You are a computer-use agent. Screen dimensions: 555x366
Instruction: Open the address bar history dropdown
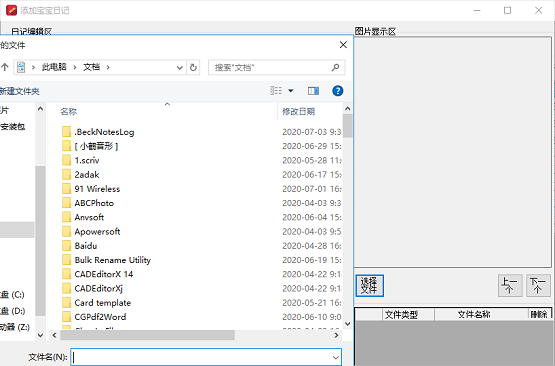point(179,68)
